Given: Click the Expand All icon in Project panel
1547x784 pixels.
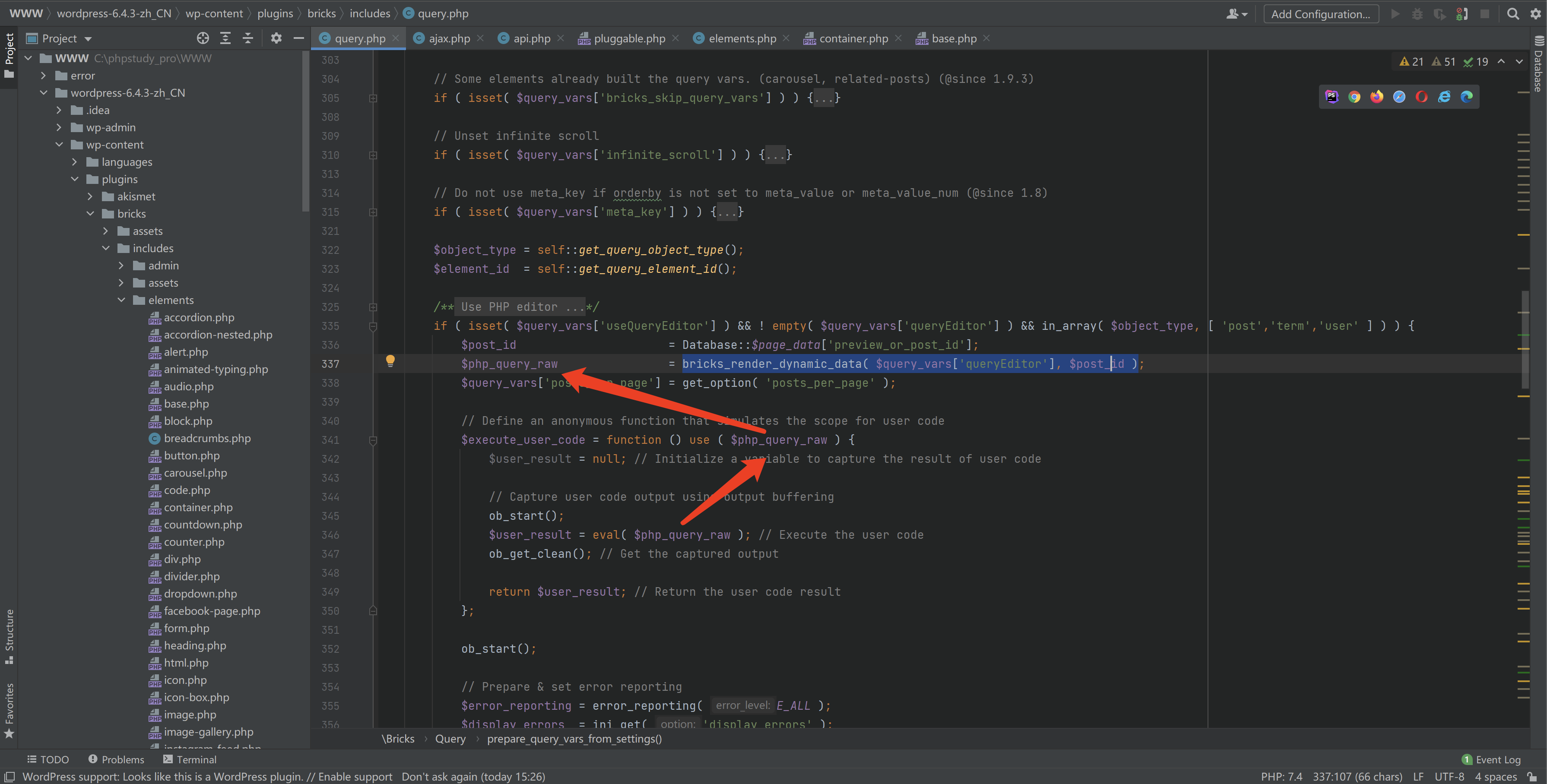Looking at the screenshot, I should [225, 38].
